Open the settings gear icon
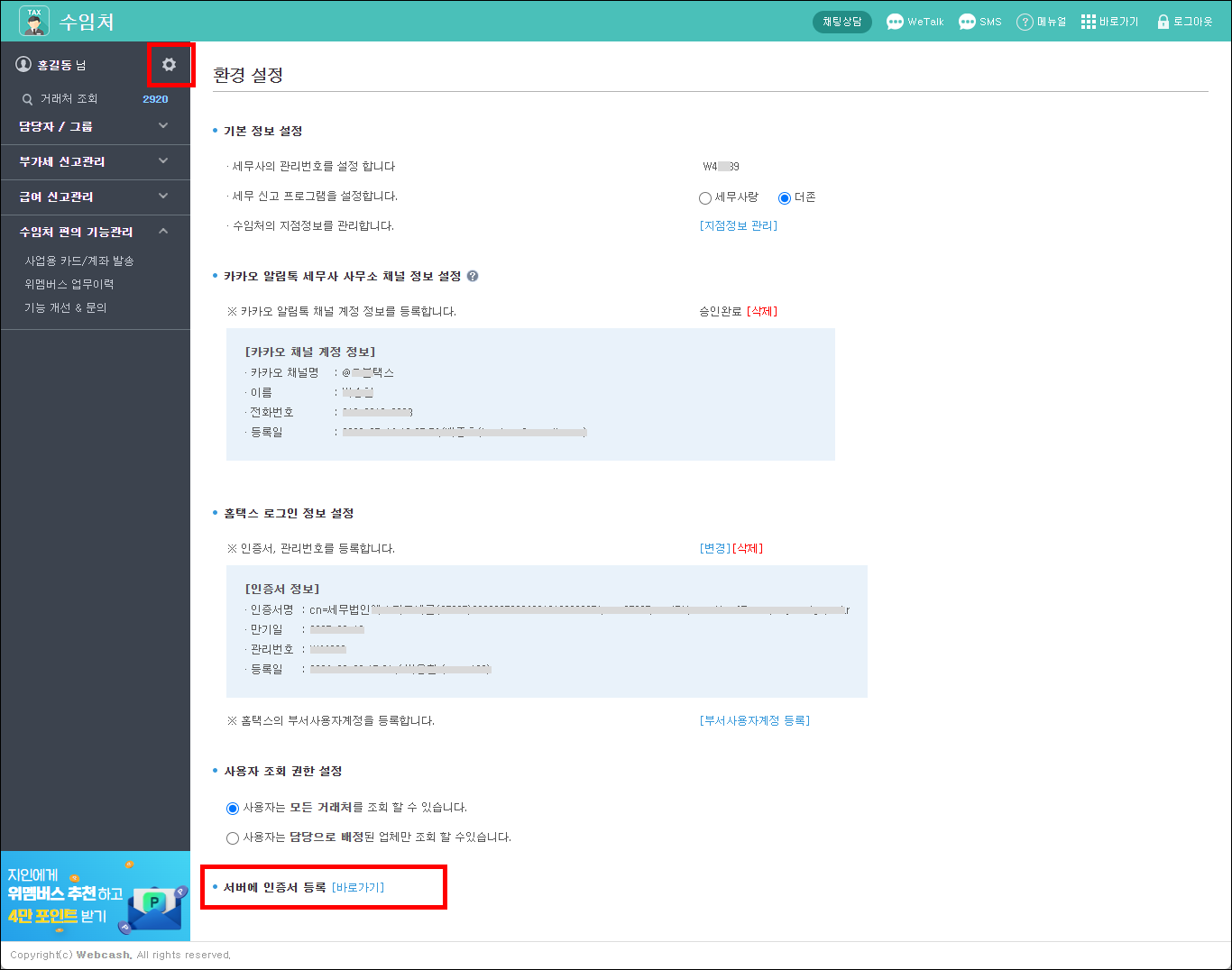Screen dimensions: 1232x970 coord(169,65)
